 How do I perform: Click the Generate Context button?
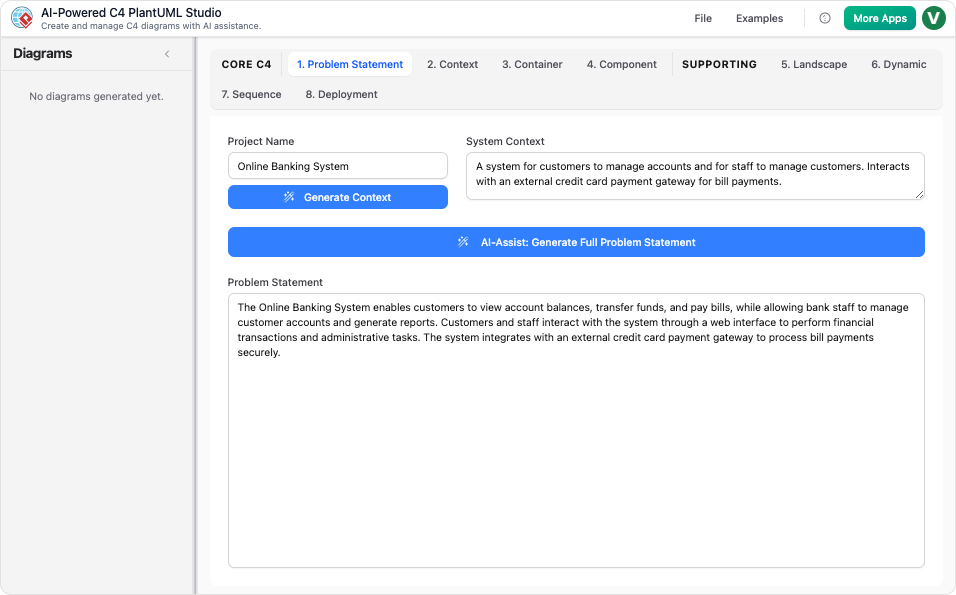337,197
